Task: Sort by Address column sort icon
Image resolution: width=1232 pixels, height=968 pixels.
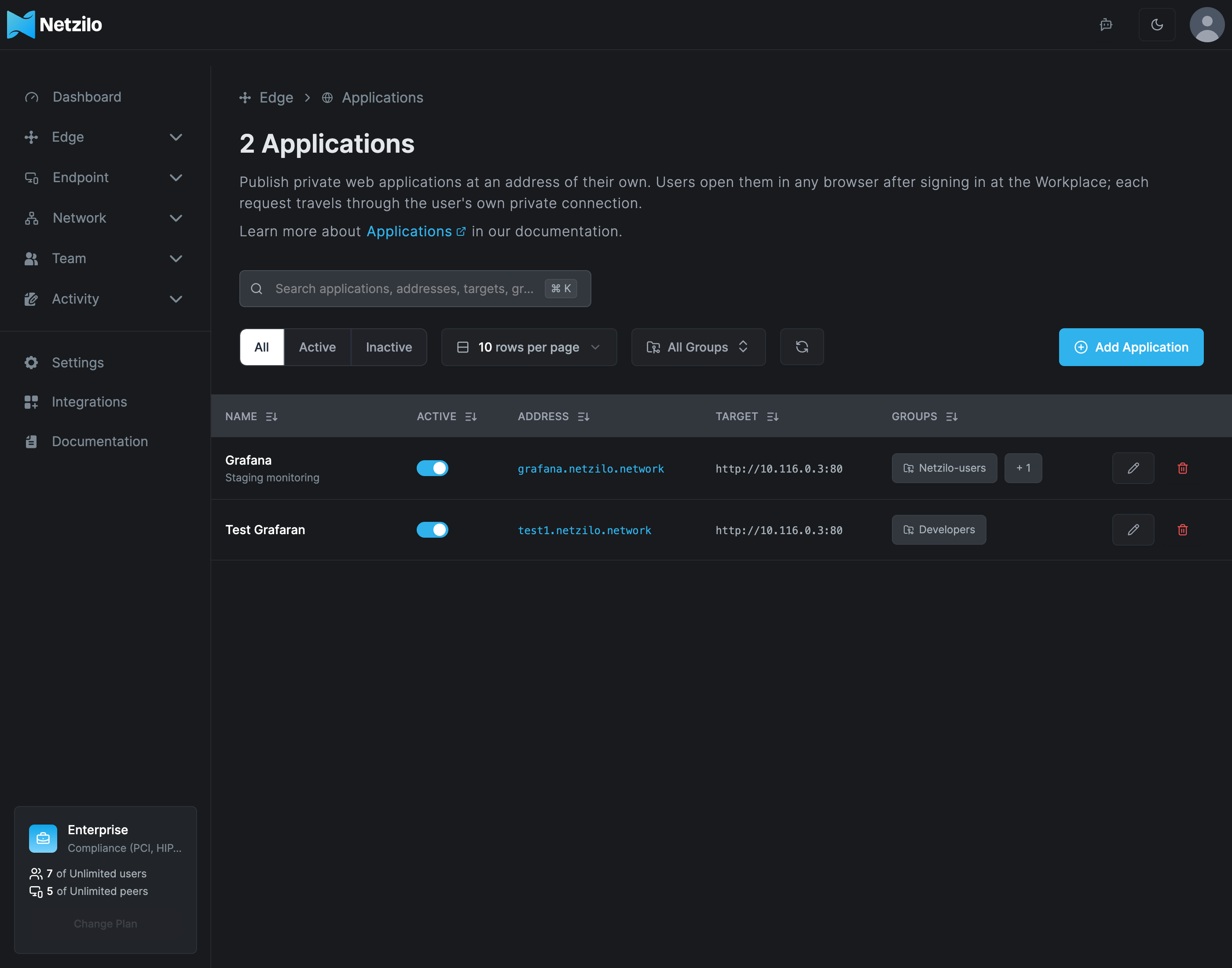Action: (x=583, y=417)
